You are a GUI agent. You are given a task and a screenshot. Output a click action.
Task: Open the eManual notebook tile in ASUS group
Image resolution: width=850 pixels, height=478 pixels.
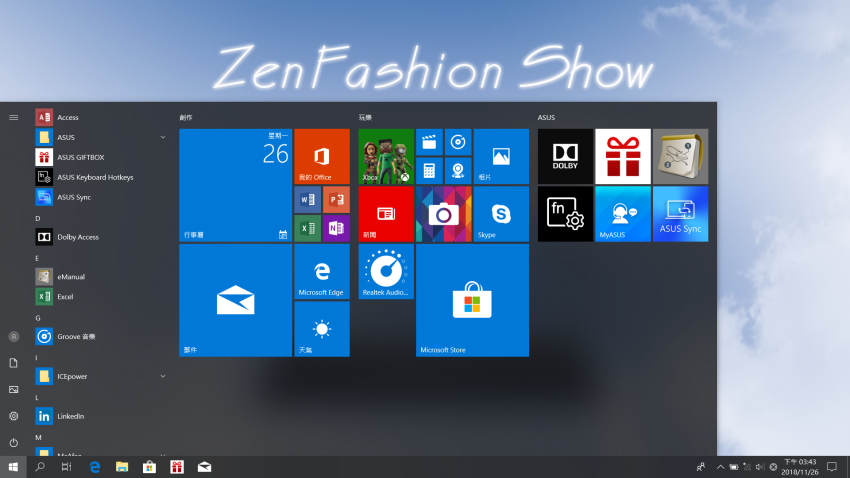(680, 156)
